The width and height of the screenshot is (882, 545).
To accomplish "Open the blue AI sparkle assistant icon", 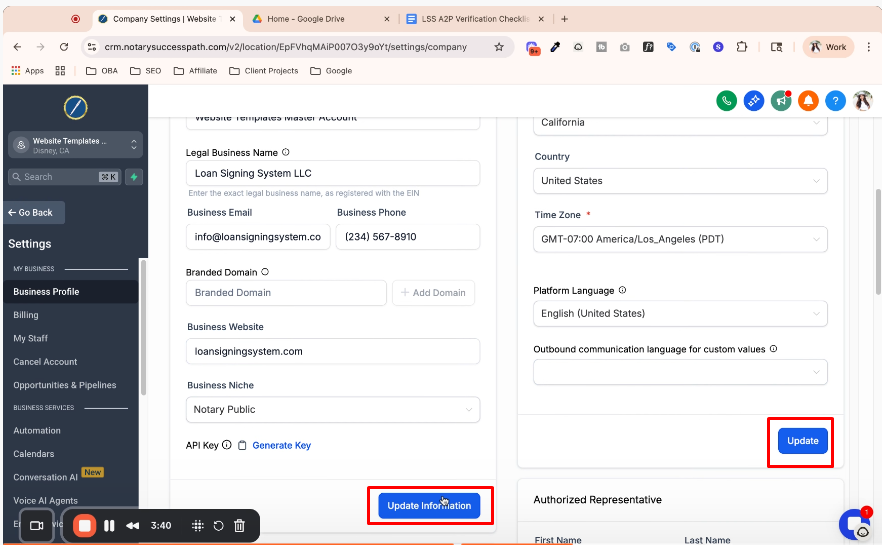I will pos(754,101).
